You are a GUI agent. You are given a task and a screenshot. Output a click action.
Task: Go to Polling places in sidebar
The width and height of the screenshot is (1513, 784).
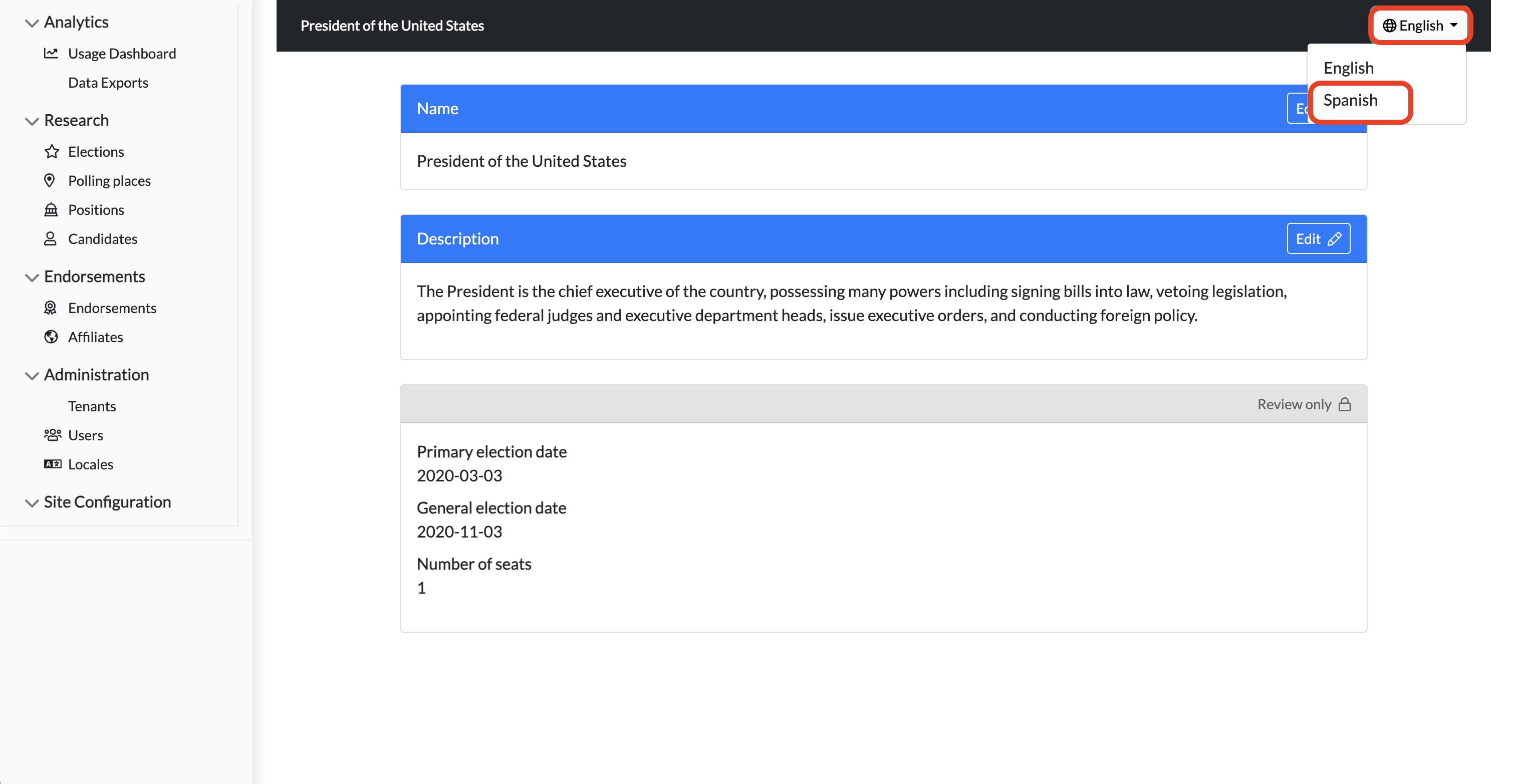coord(109,180)
